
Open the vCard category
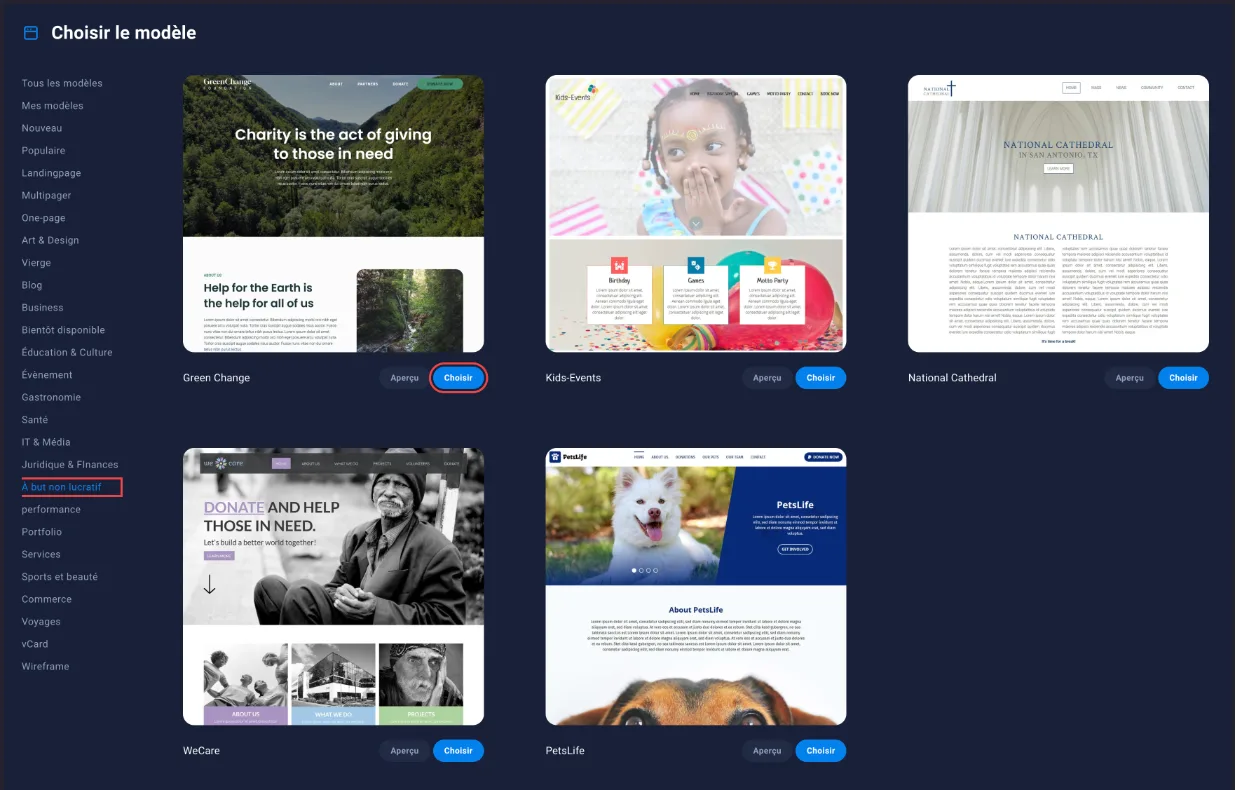[35, 644]
